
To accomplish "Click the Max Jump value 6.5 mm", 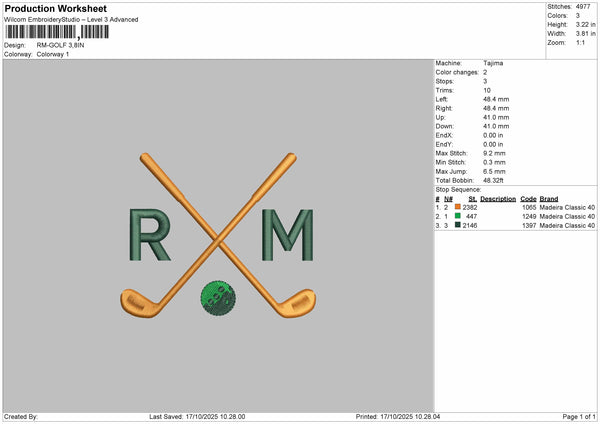I will point(494,171).
